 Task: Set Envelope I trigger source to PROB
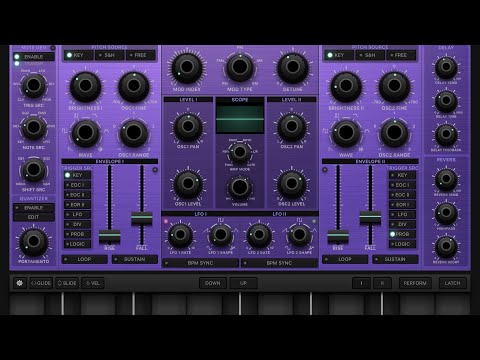point(77,234)
